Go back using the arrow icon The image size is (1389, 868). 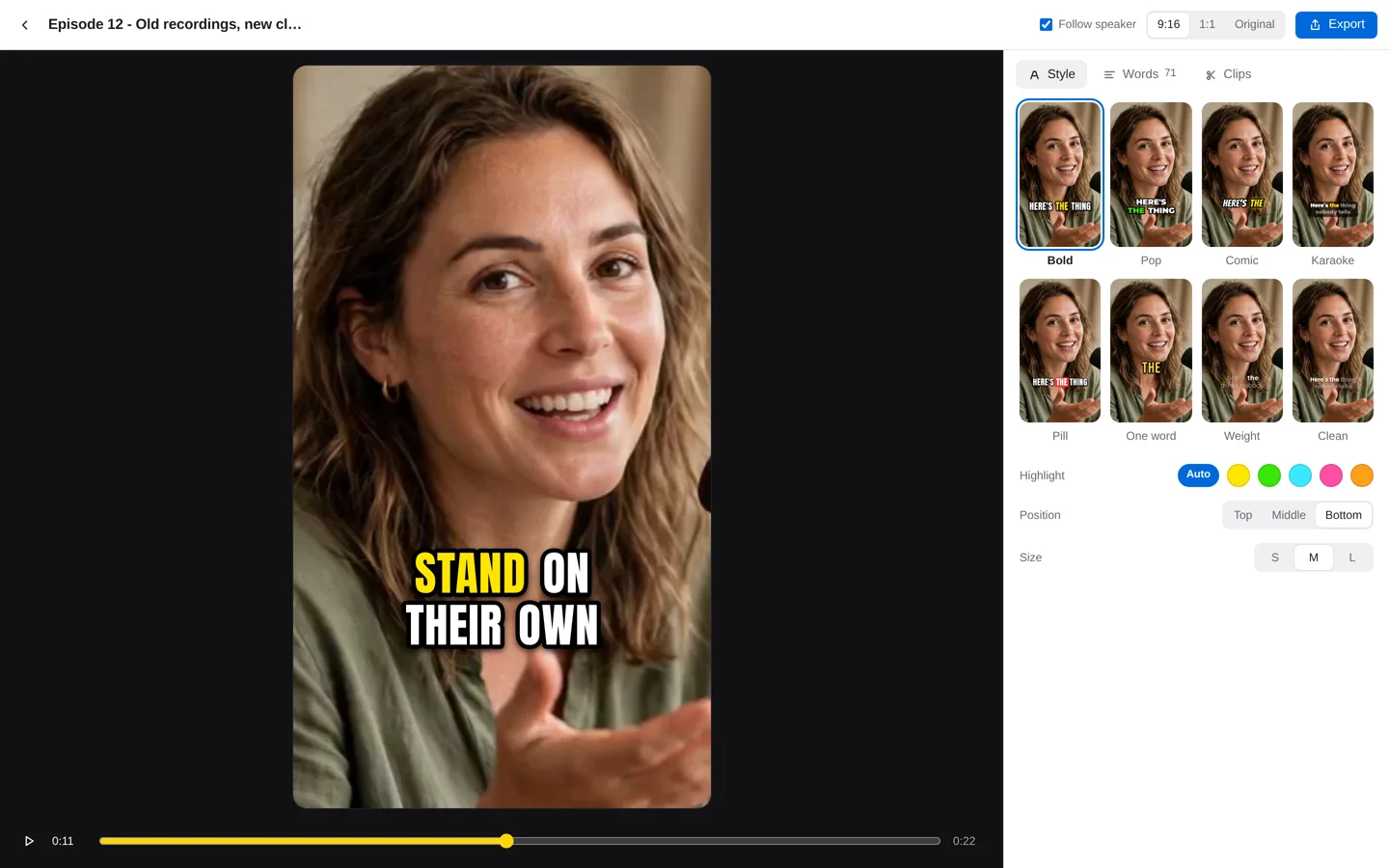pos(25,25)
